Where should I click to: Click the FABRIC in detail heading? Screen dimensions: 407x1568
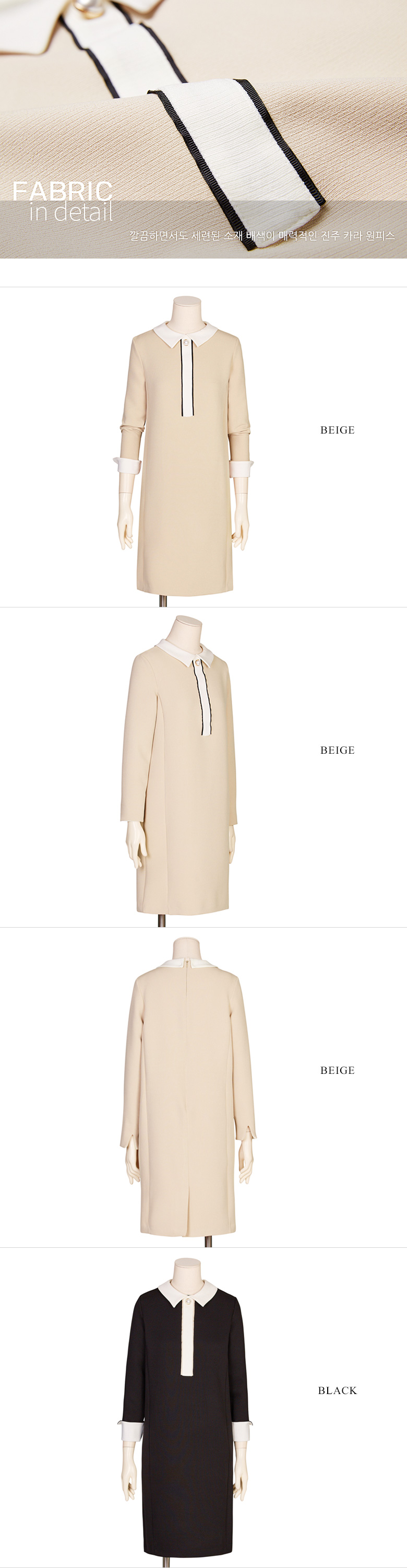point(62,200)
